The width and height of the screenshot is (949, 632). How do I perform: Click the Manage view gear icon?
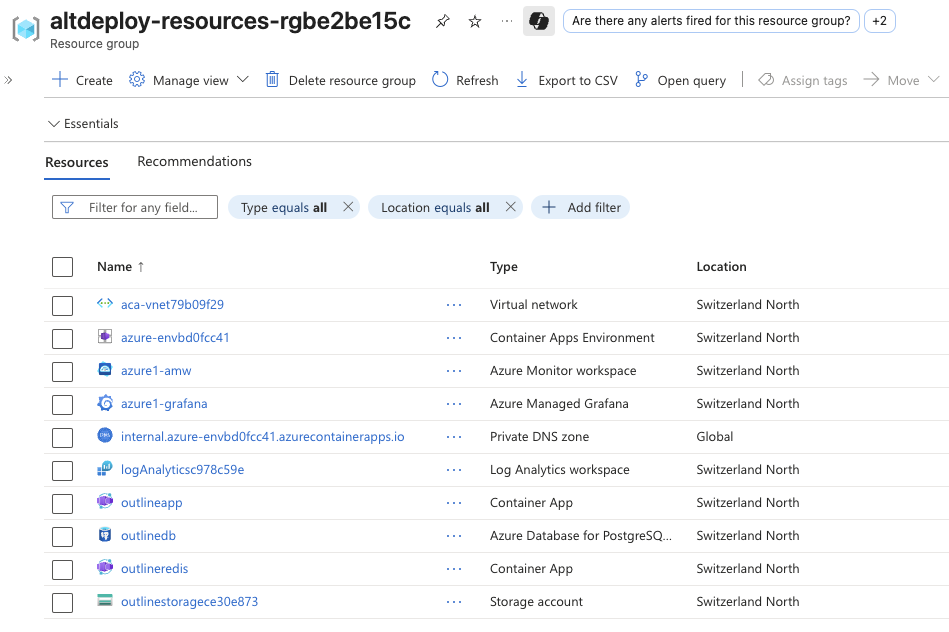coord(137,79)
